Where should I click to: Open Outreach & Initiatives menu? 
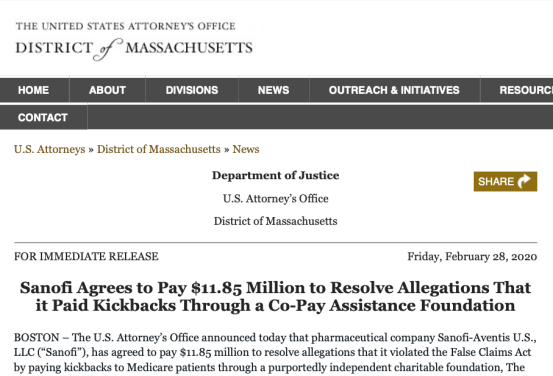pyautogui.click(x=394, y=90)
